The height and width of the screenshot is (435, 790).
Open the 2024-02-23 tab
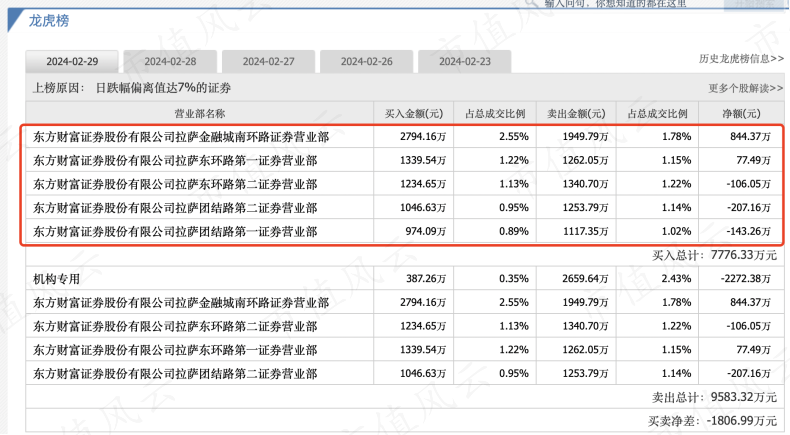click(x=465, y=61)
